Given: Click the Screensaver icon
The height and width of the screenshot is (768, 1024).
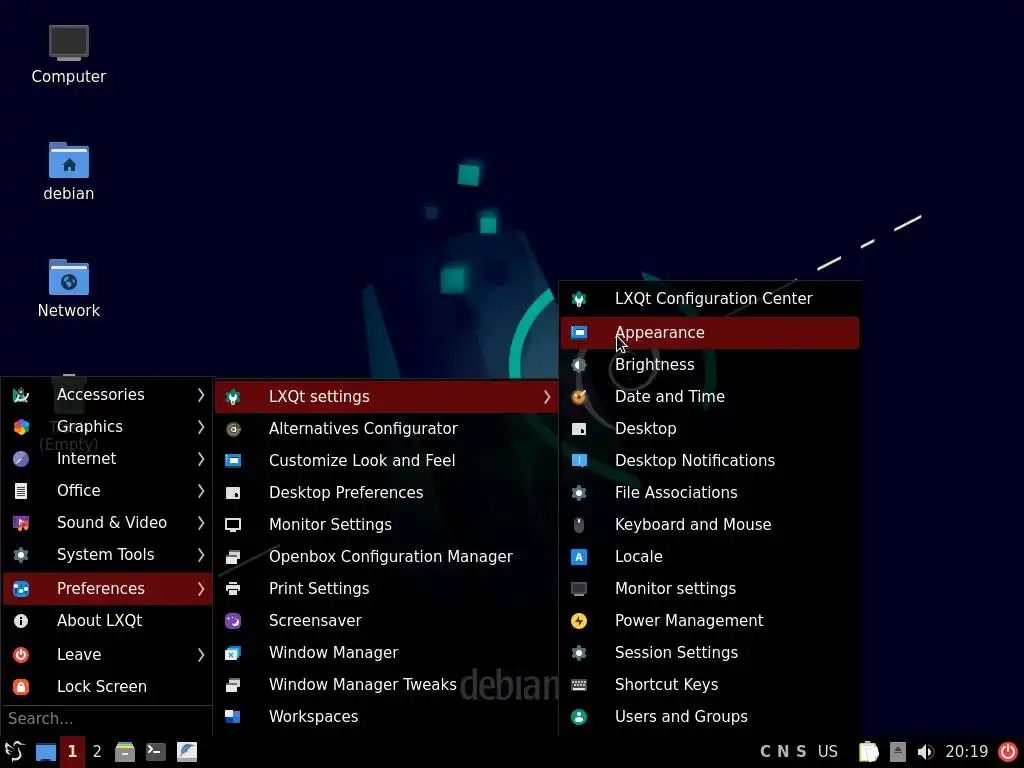Looking at the screenshot, I should click(233, 621).
